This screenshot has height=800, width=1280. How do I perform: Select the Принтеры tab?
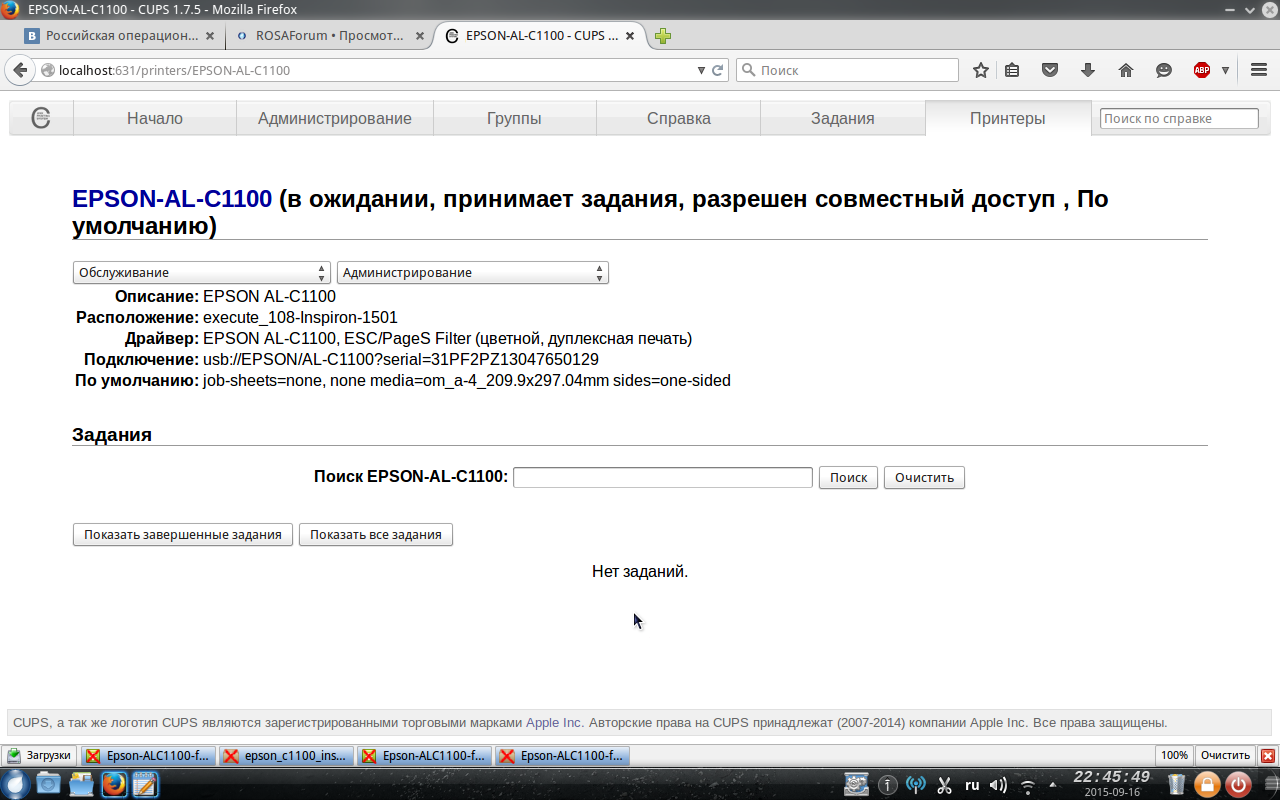coord(1008,118)
